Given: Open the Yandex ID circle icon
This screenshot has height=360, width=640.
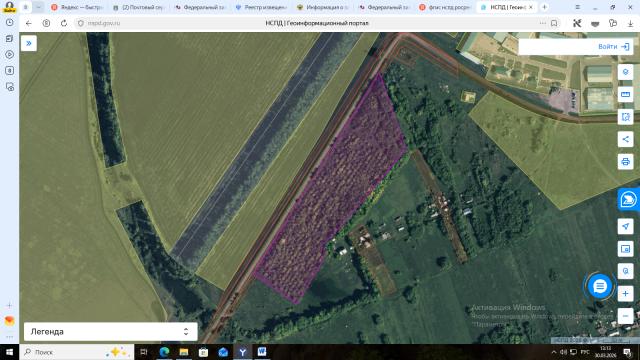Looking at the screenshot, I should point(47,23).
